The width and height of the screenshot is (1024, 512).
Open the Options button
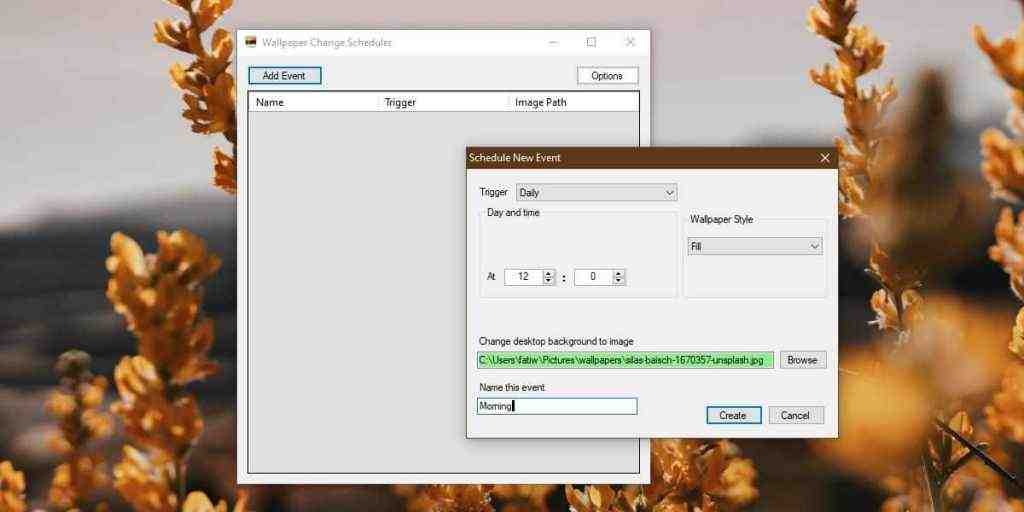tap(607, 76)
